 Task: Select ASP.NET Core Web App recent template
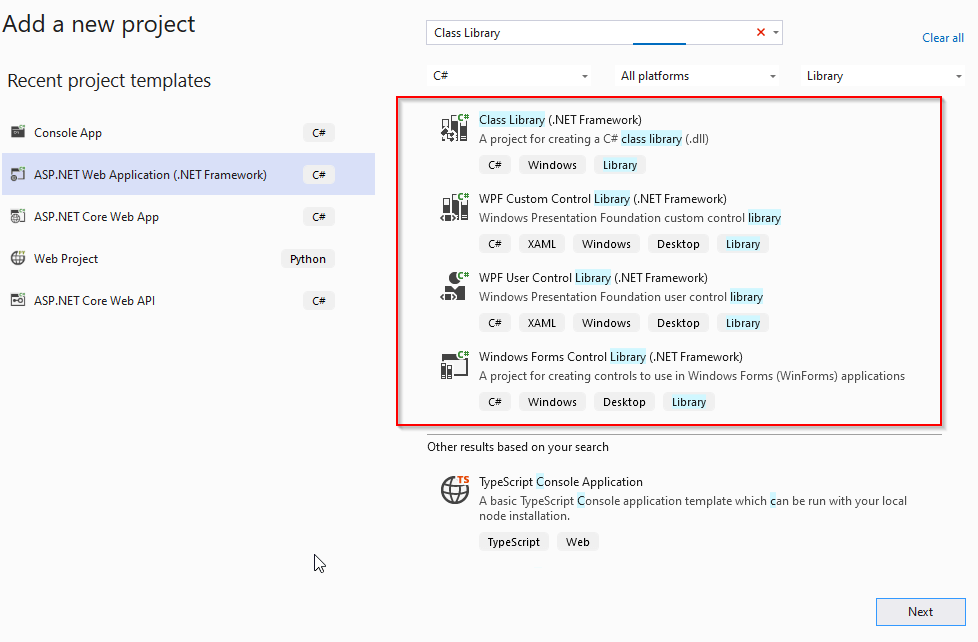click(x=188, y=216)
